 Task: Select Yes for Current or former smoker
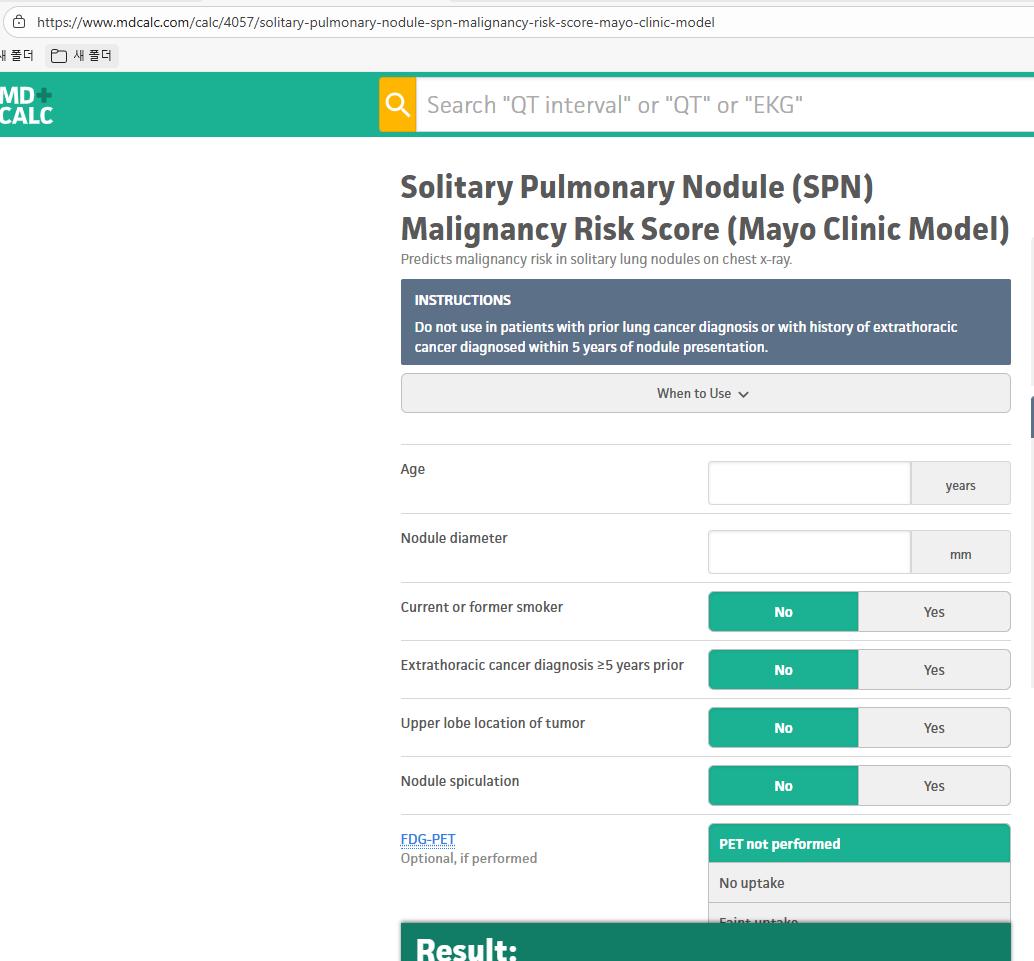pos(933,612)
